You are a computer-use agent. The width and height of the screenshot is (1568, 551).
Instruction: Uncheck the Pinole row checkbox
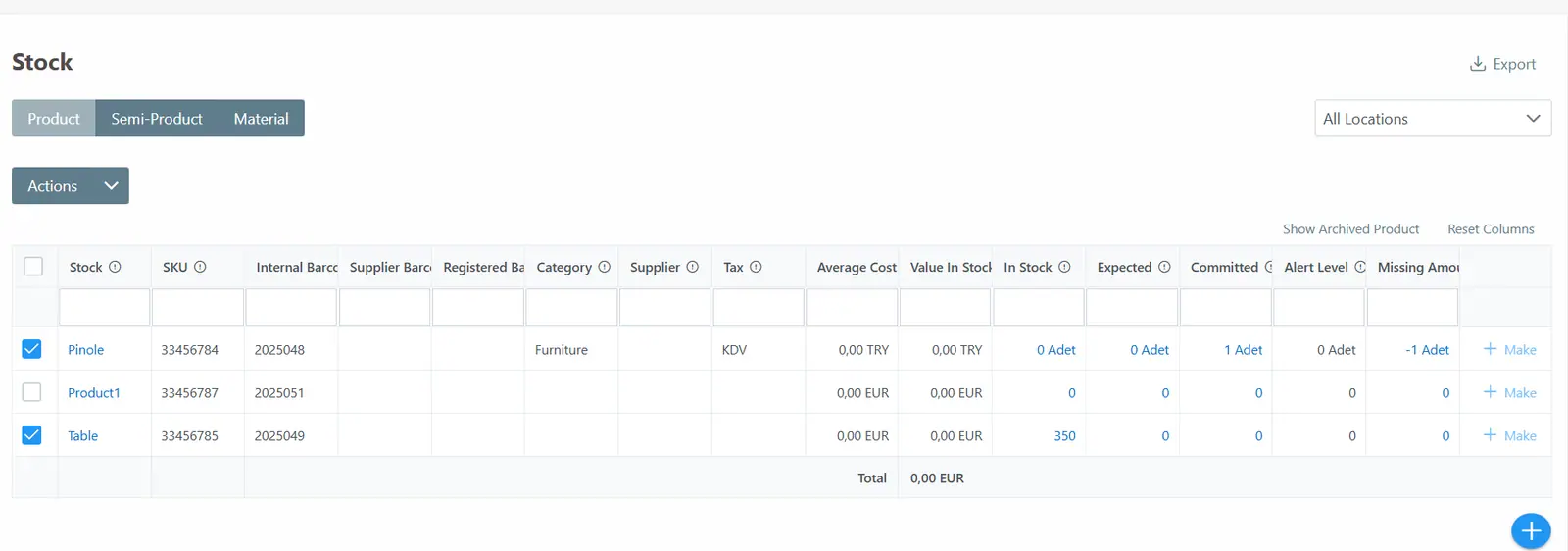point(31,349)
